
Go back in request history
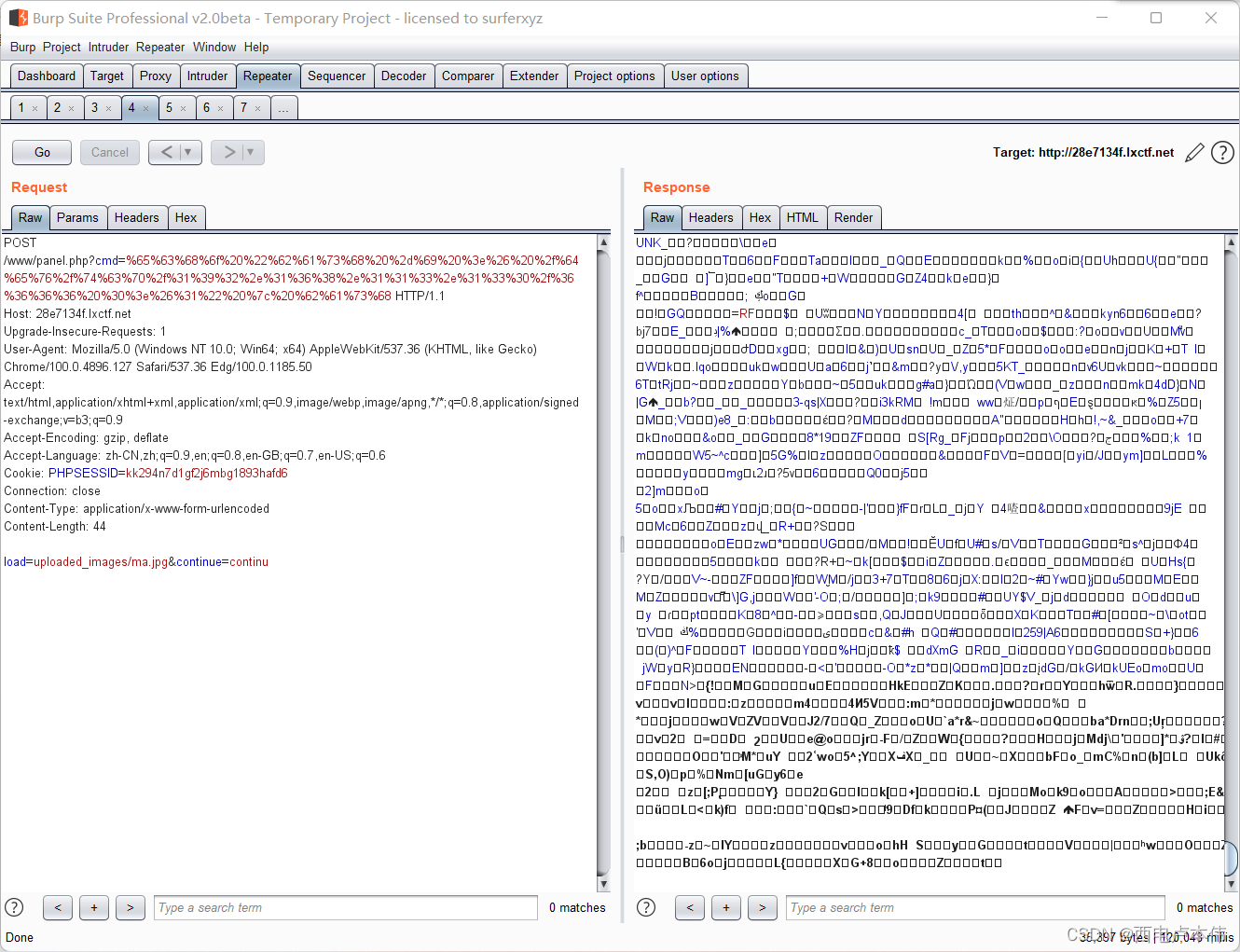pyautogui.click(x=166, y=152)
